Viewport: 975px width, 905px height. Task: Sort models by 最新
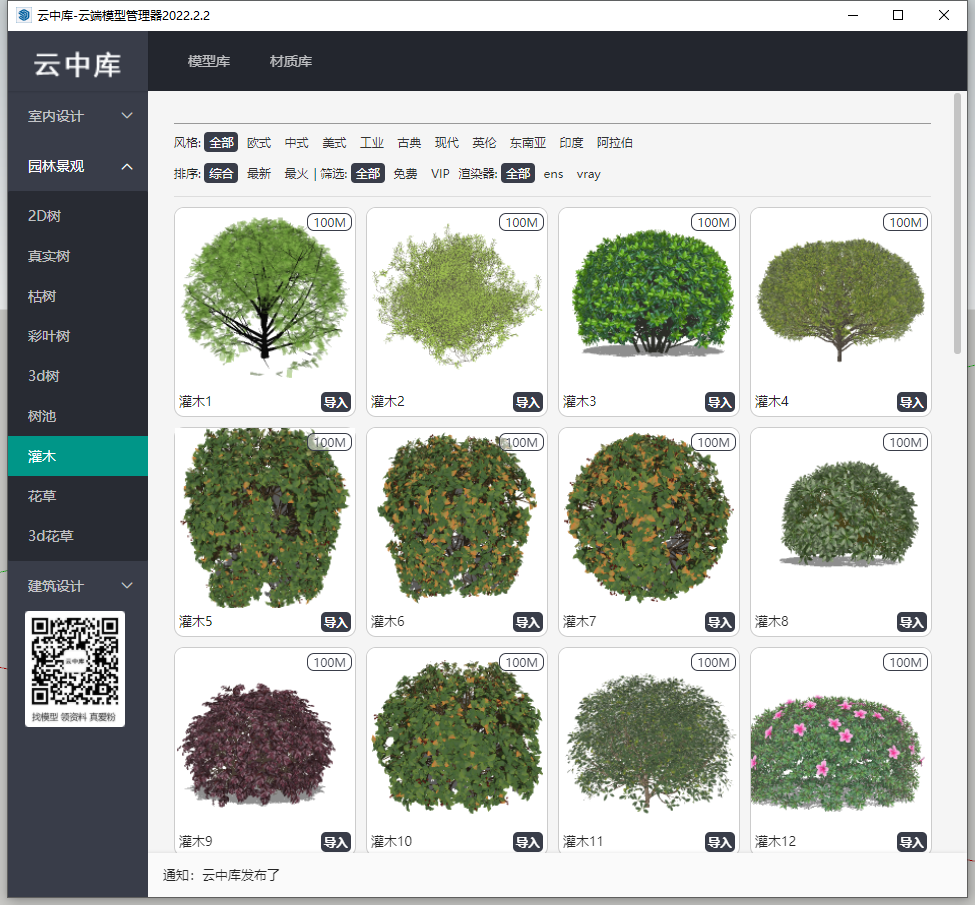coord(259,174)
